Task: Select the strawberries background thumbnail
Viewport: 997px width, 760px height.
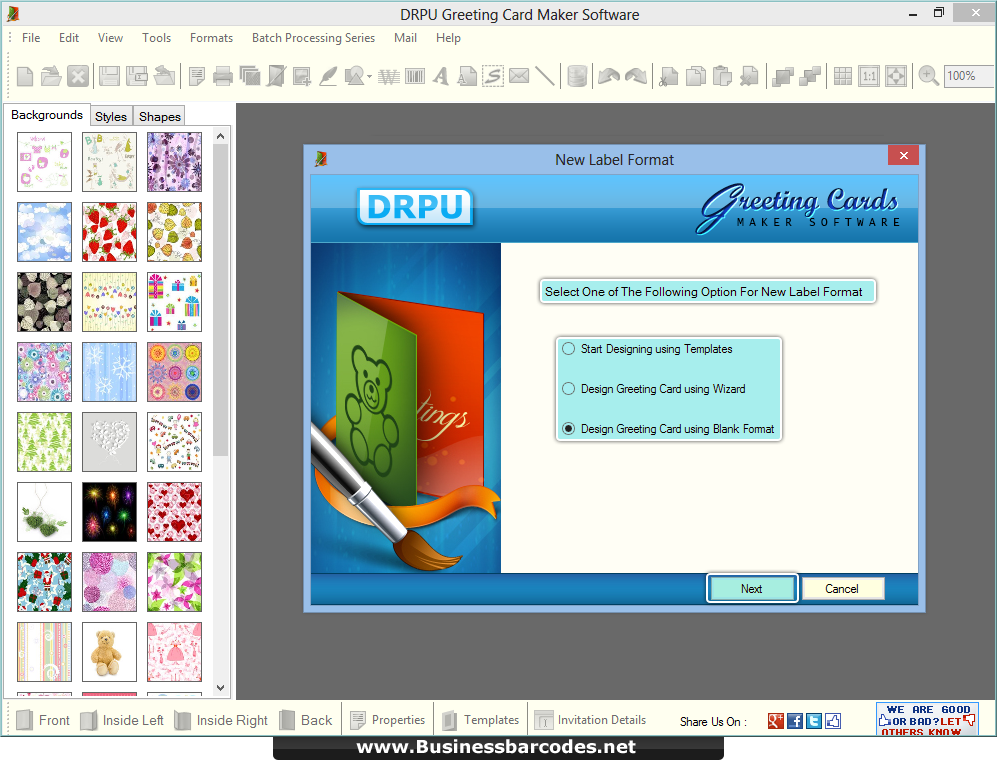Action: (109, 232)
